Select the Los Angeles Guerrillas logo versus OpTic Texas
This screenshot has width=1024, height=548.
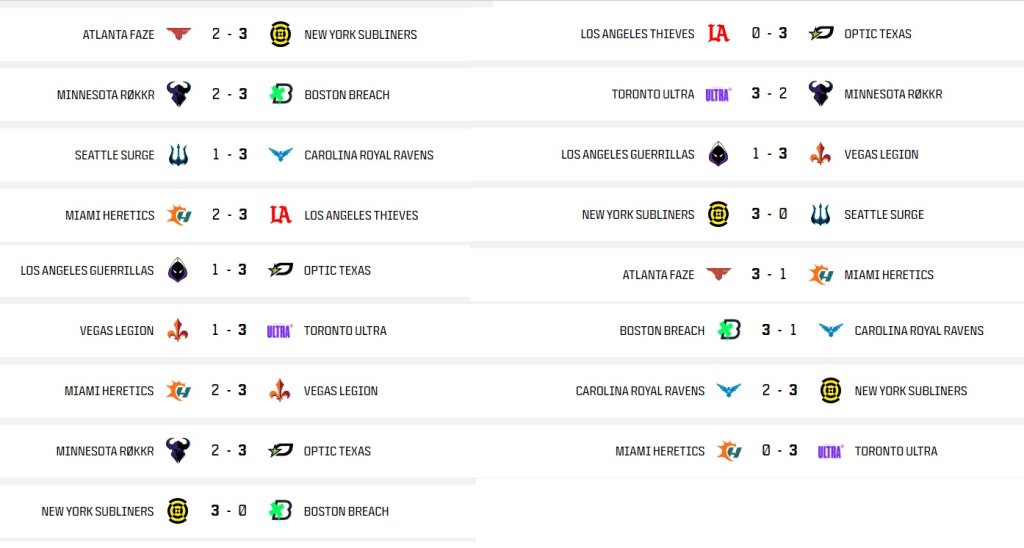[178, 270]
